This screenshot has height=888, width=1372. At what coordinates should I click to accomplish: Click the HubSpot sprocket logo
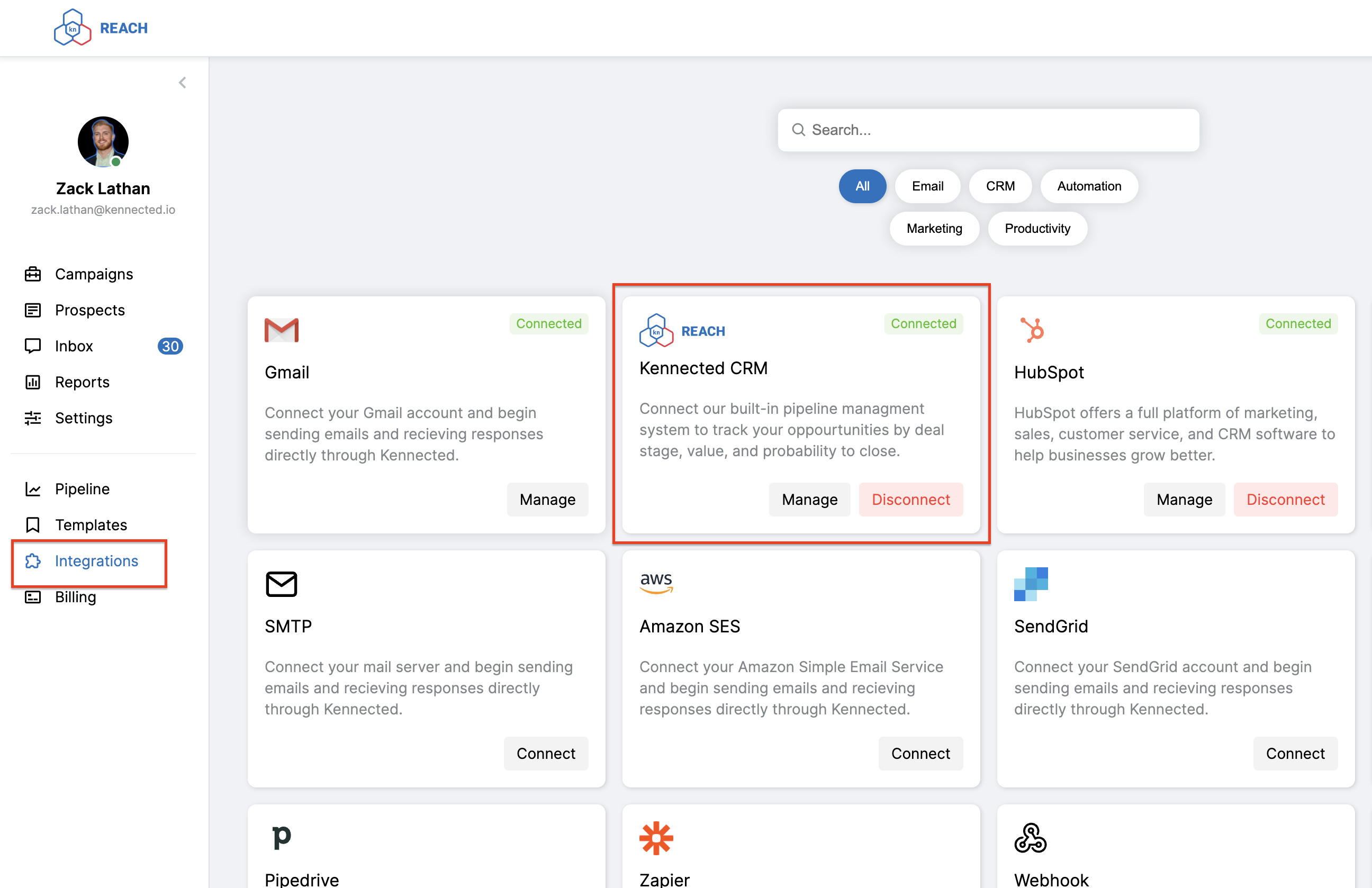coord(1031,330)
